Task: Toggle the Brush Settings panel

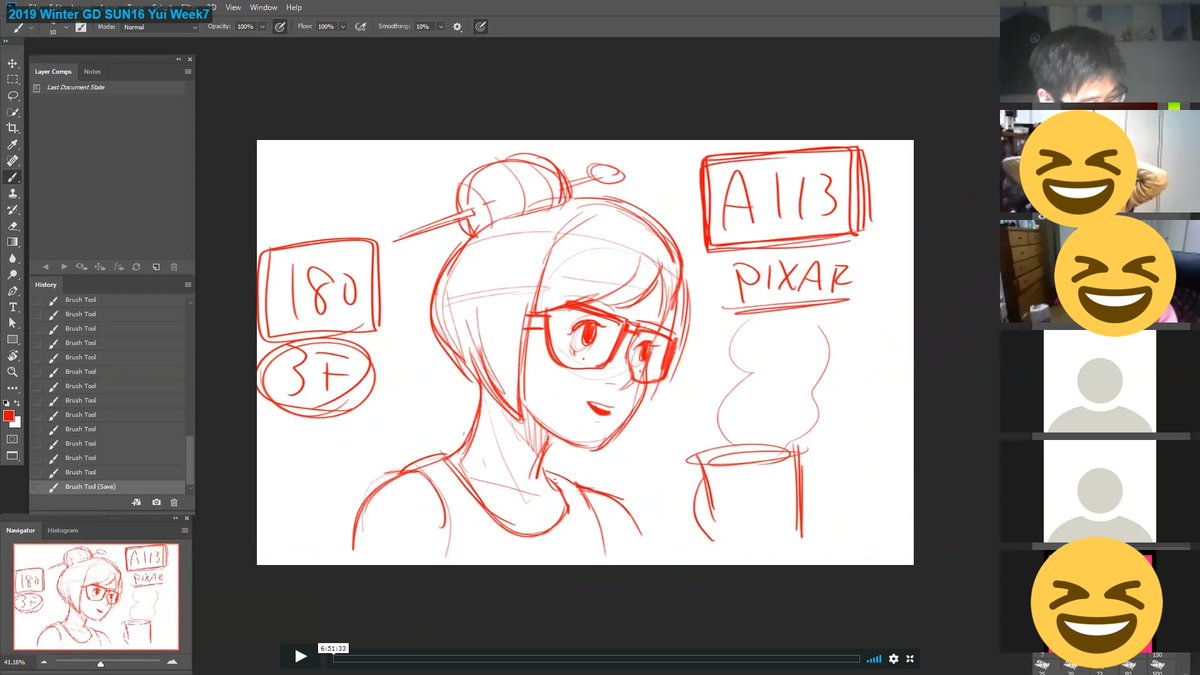Action: click(81, 27)
